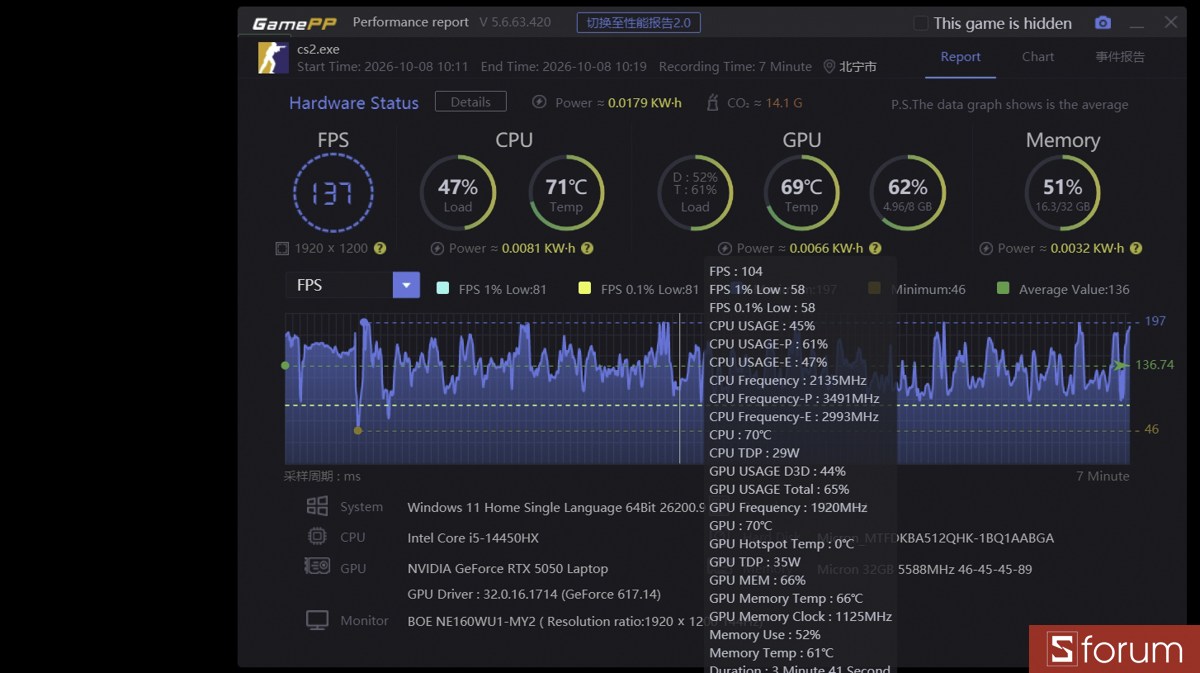Open the help icon after Memory power 0.0032 KW·h
This screenshot has height=673, width=1200.
click(1135, 248)
